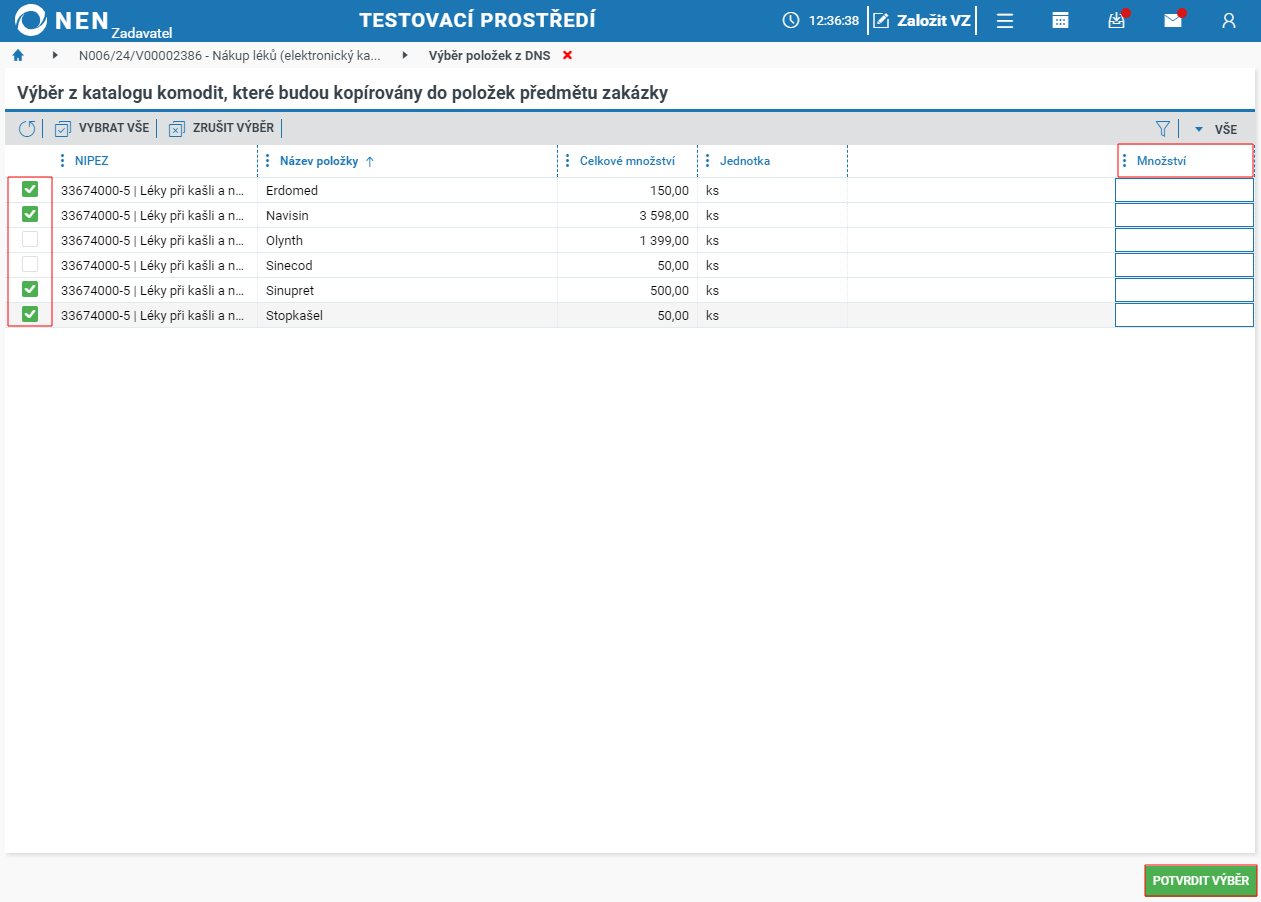This screenshot has height=902, width=1261.
Task: Open the filter funnel icon
Action: [1163, 128]
